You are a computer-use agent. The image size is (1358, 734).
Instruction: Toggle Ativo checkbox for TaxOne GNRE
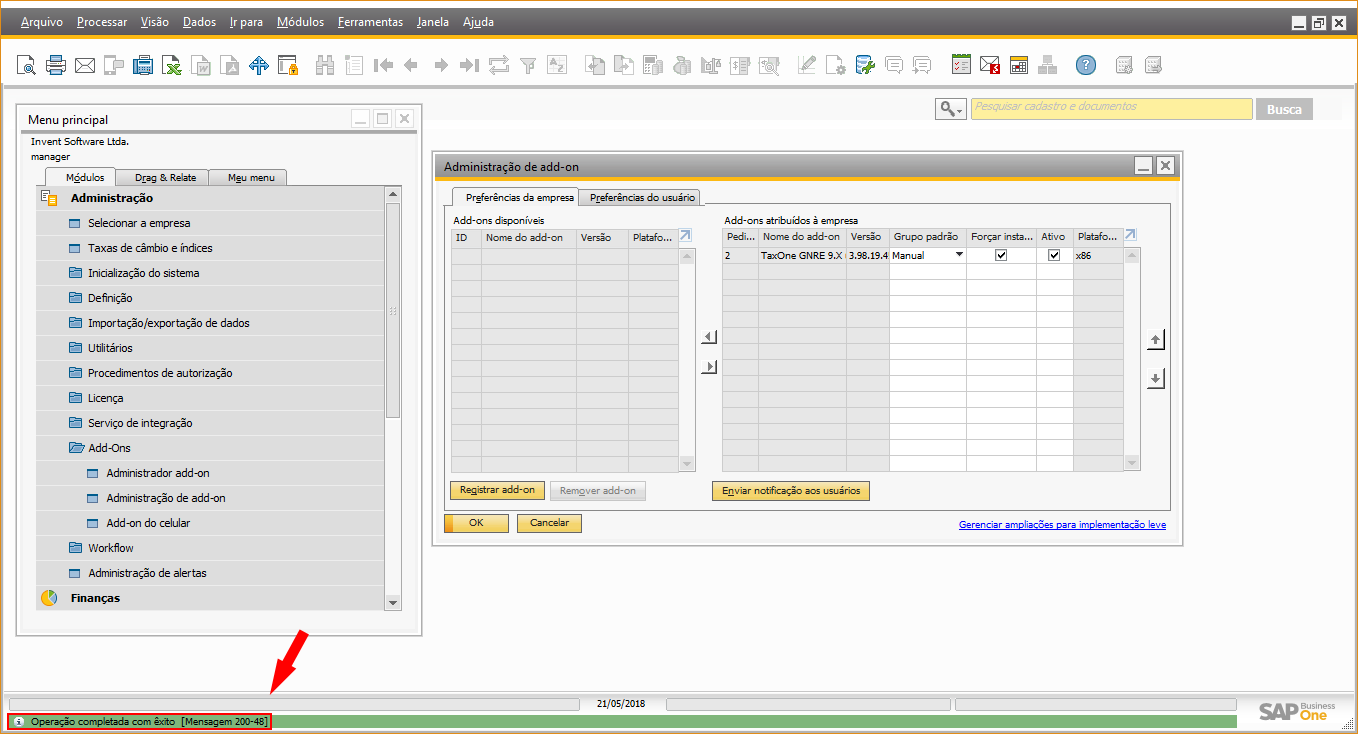[1054, 255]
